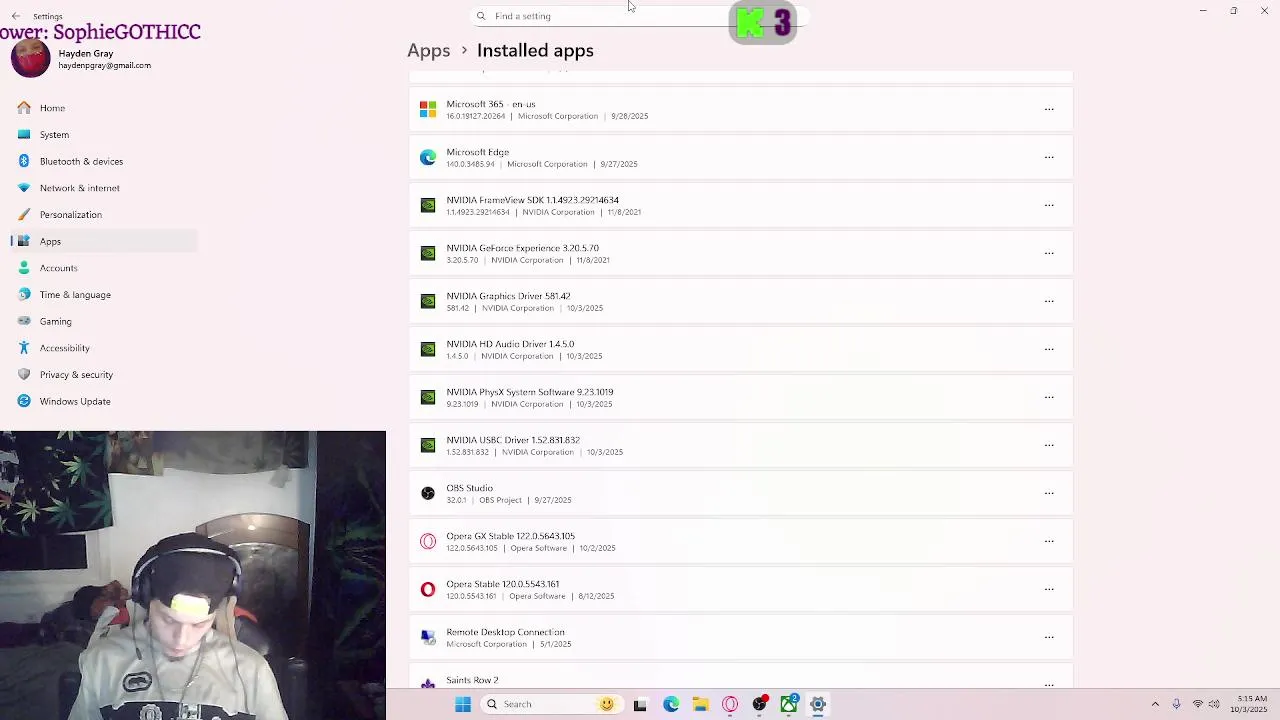The width and height of the screenshot is (1280, 720).
Task: Select OBS Studio app name
Action: coord(469,488)
